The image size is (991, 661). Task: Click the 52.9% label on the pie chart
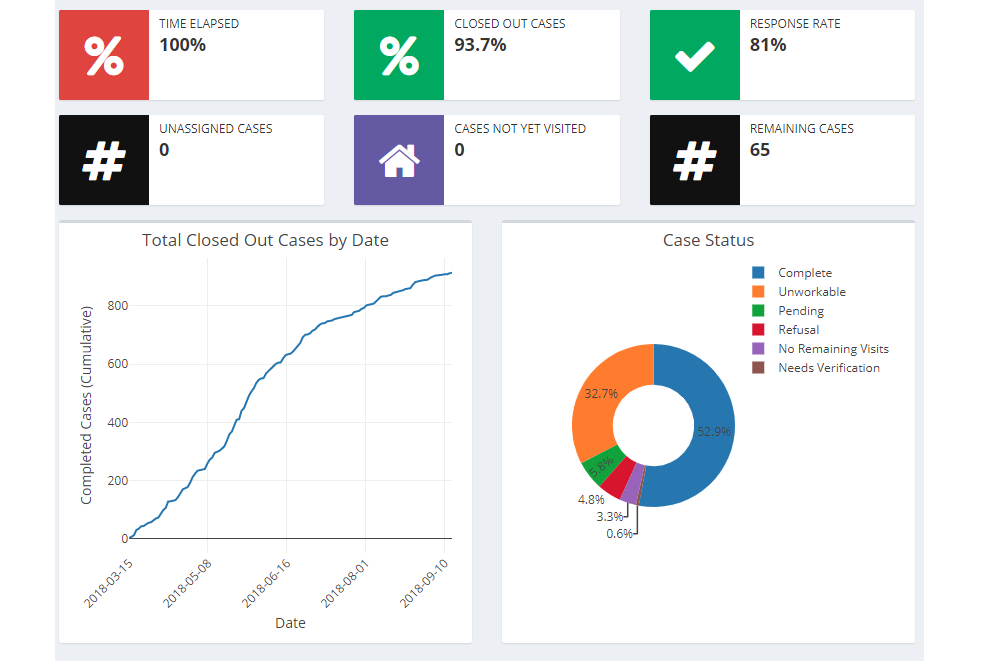(x=713, y=428)
